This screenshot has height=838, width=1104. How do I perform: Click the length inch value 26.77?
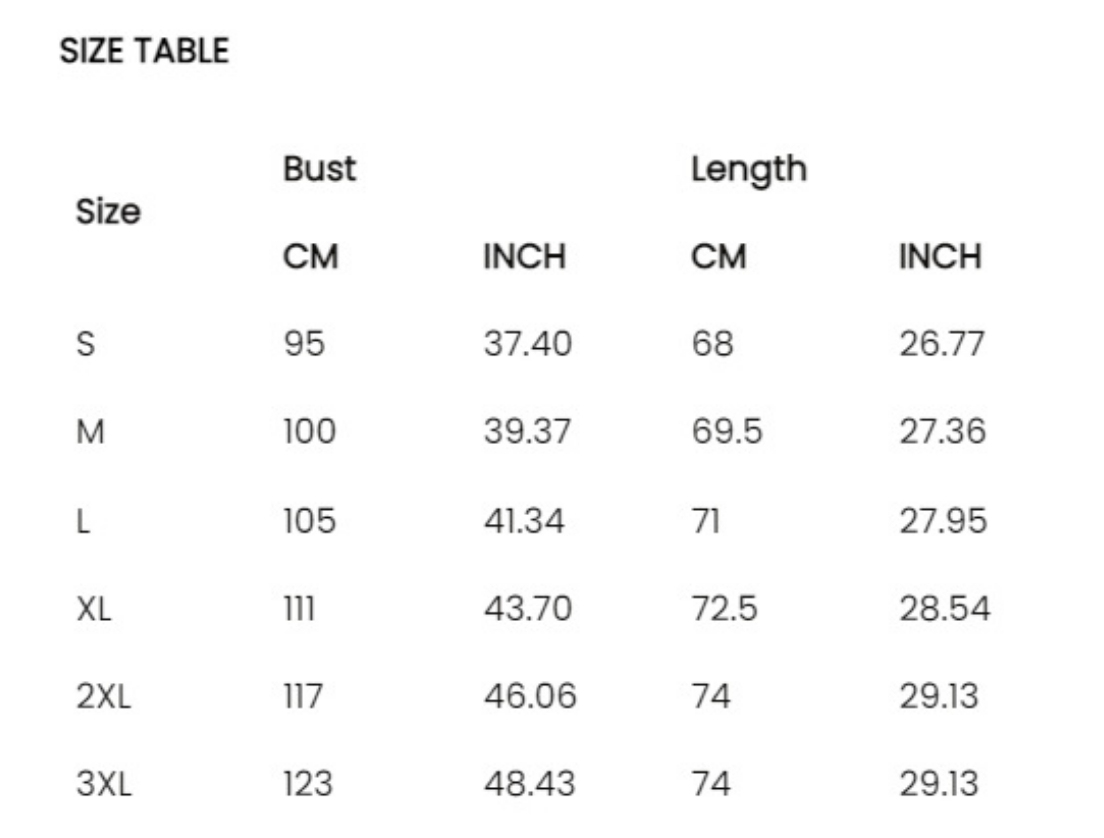tap(942, 345)
